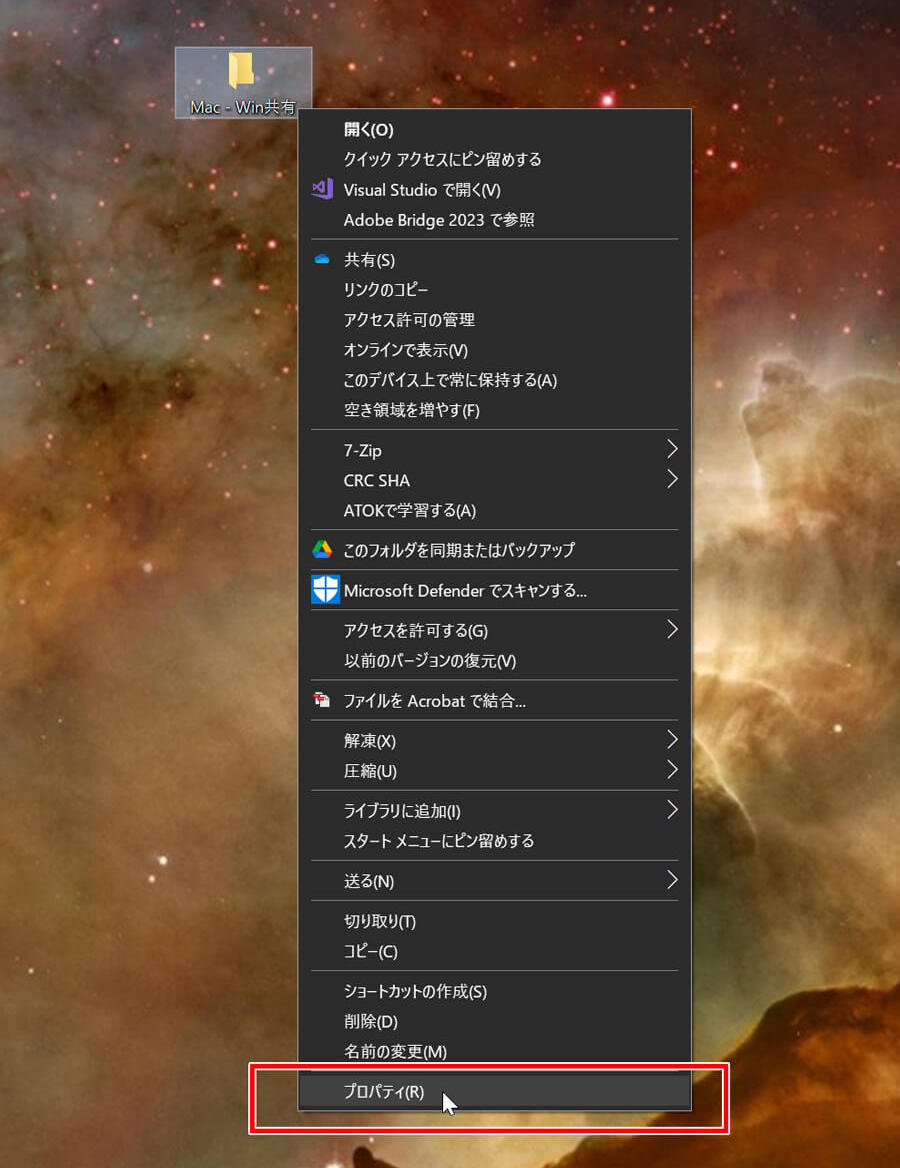The image size is (900, 1168).
Task: Expand the CRC SHA submenu arrow
Action: click(671, 479)
